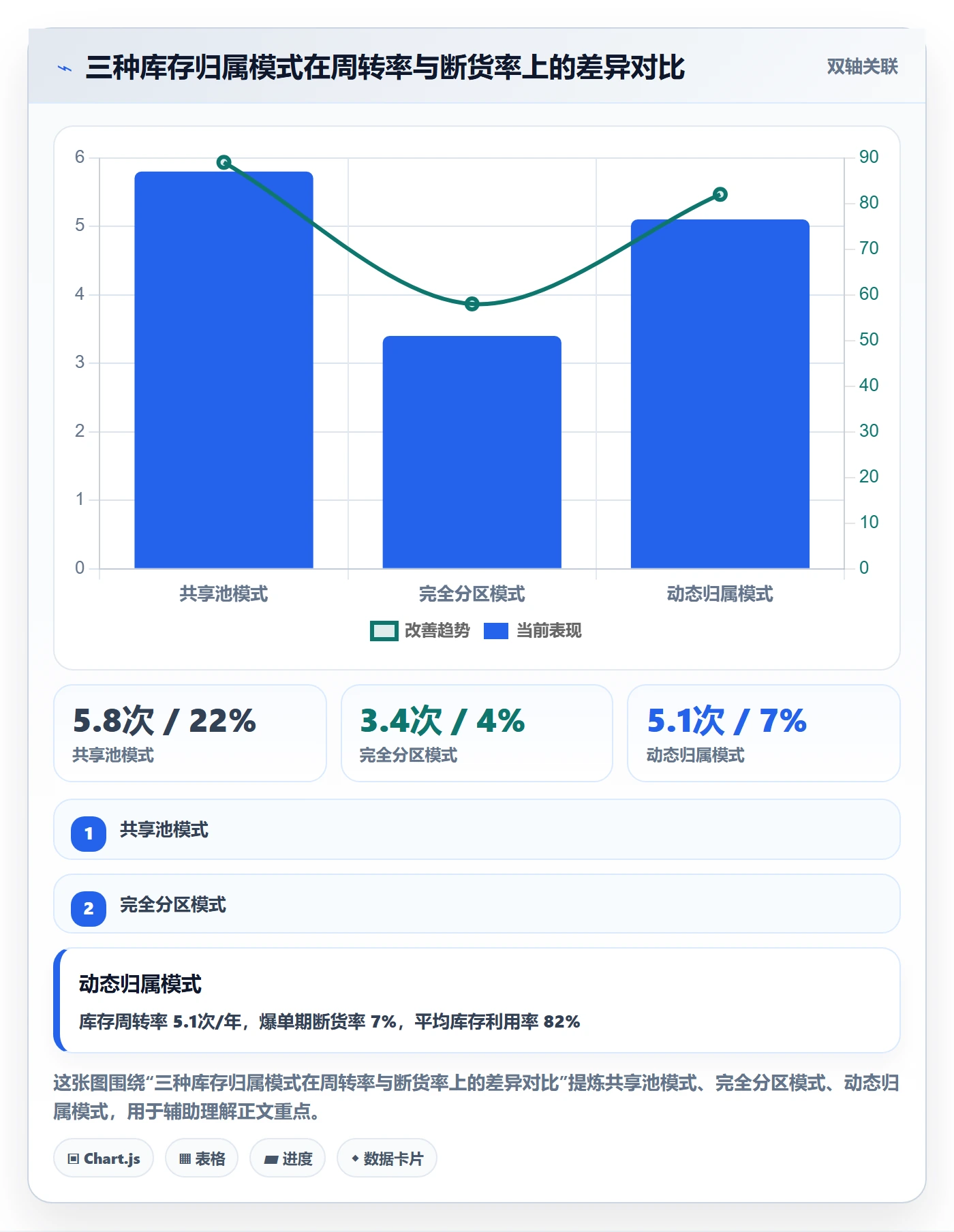
Task: Click the 数据卡片 diamond icon
Action: 355,1158
